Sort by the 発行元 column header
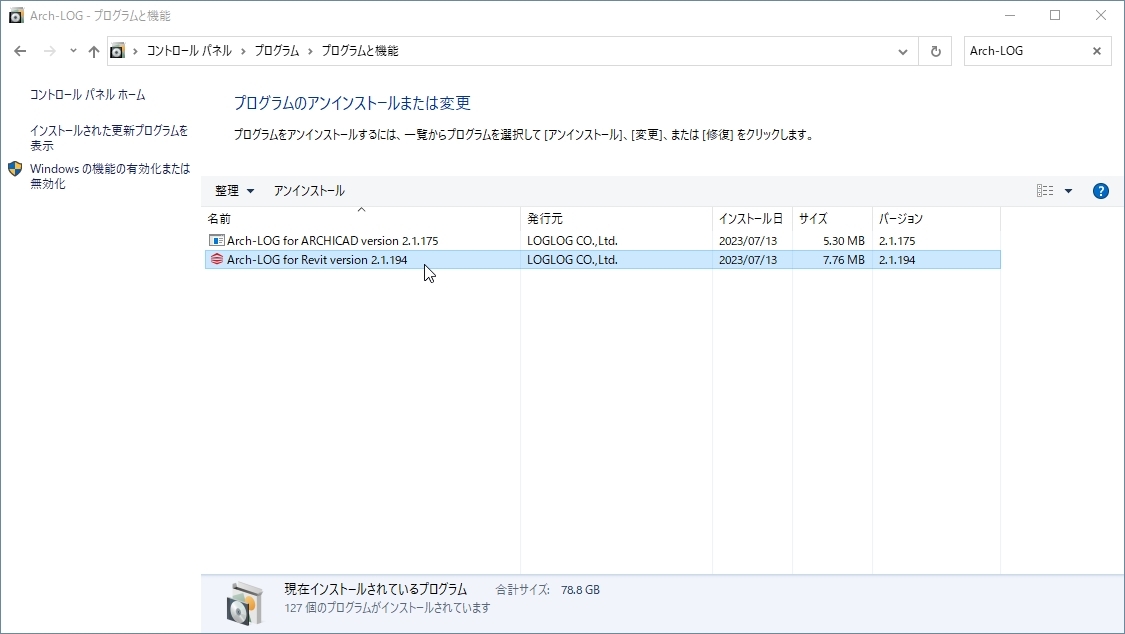This screenshot has width=1125, height=634. (616, 219)
